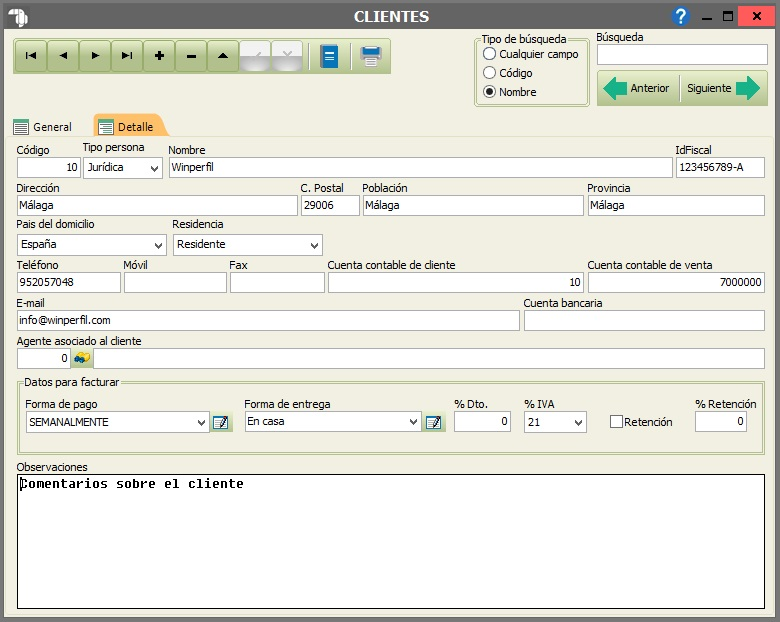Open the Pais del domicilio dropdown
Image resolution: width=780 pixels, height=622 pixels.
coord(158,245)
